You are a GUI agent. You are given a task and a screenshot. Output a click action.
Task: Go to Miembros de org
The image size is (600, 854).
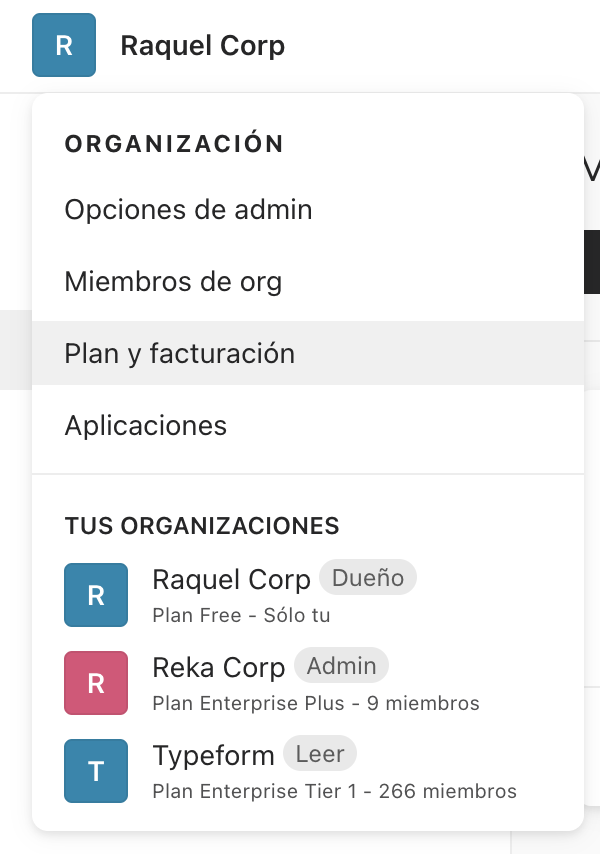[173, 282]
